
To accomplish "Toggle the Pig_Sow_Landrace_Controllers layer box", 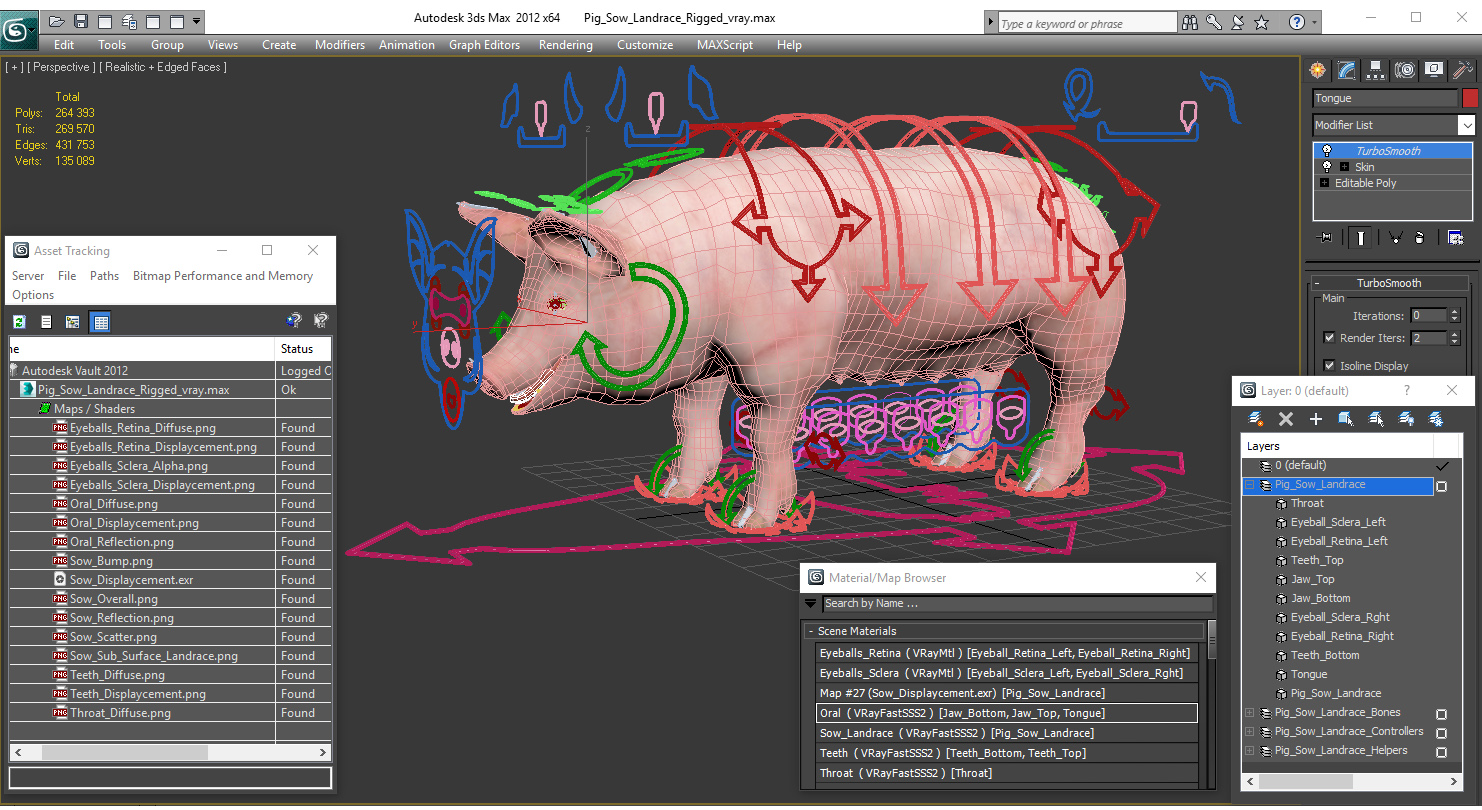I will pos(1441,733).
